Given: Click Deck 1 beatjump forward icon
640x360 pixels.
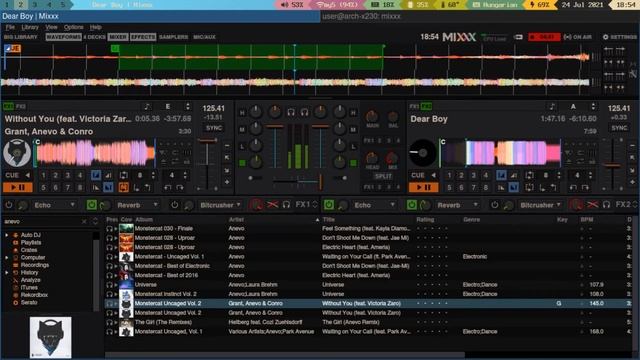Looking at the screenshot, I should click(180, 188).
